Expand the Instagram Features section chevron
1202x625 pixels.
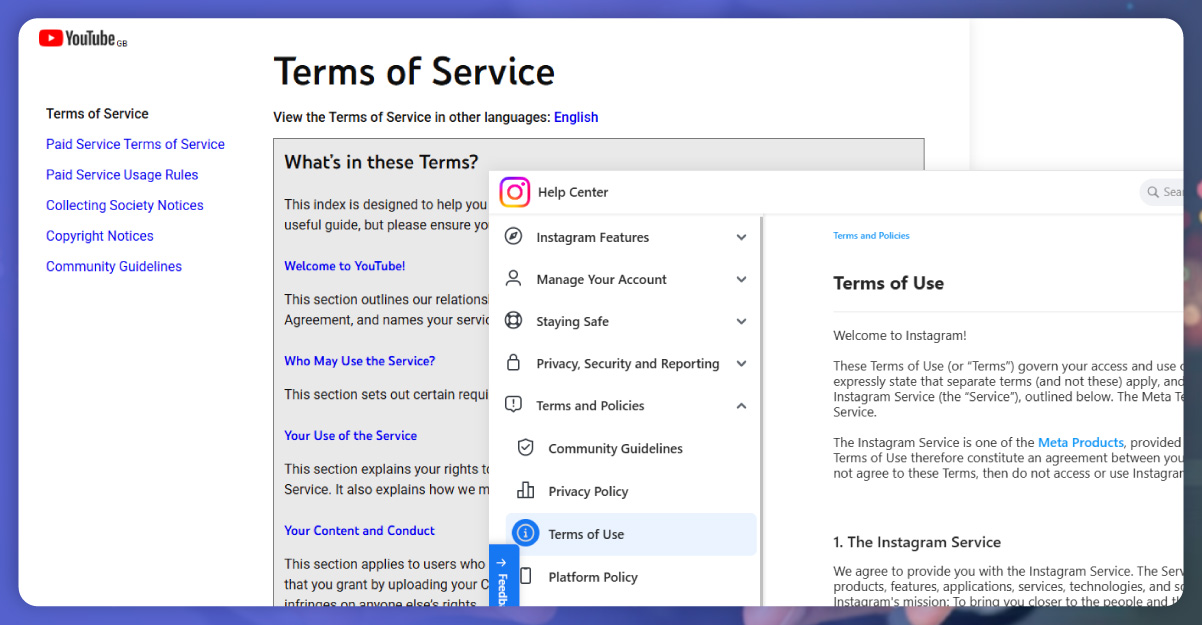click(741, 238)
